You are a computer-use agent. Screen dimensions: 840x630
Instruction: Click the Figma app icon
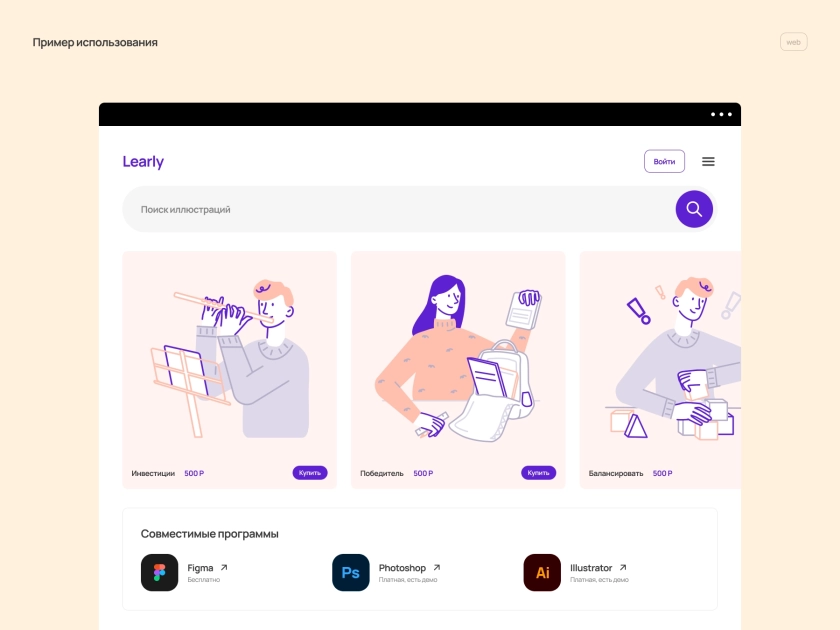(x=159, y=572)
